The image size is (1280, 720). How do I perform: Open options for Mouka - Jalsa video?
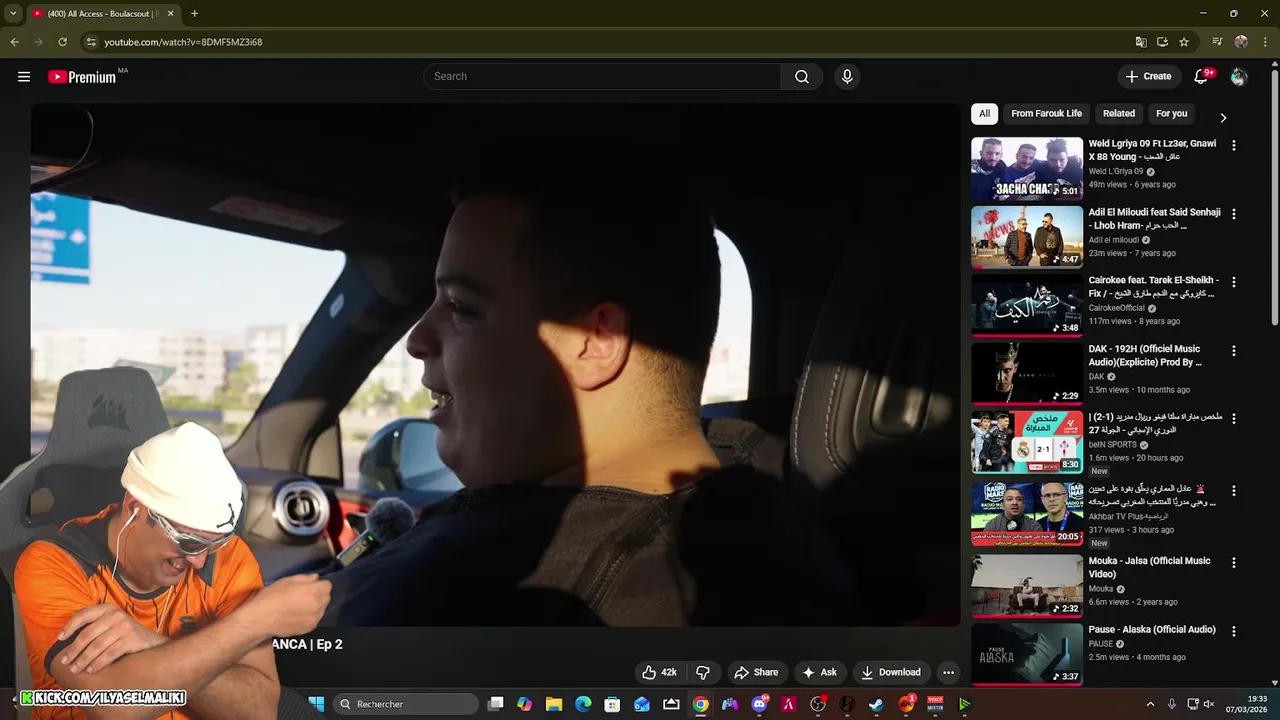[1234, 563]
